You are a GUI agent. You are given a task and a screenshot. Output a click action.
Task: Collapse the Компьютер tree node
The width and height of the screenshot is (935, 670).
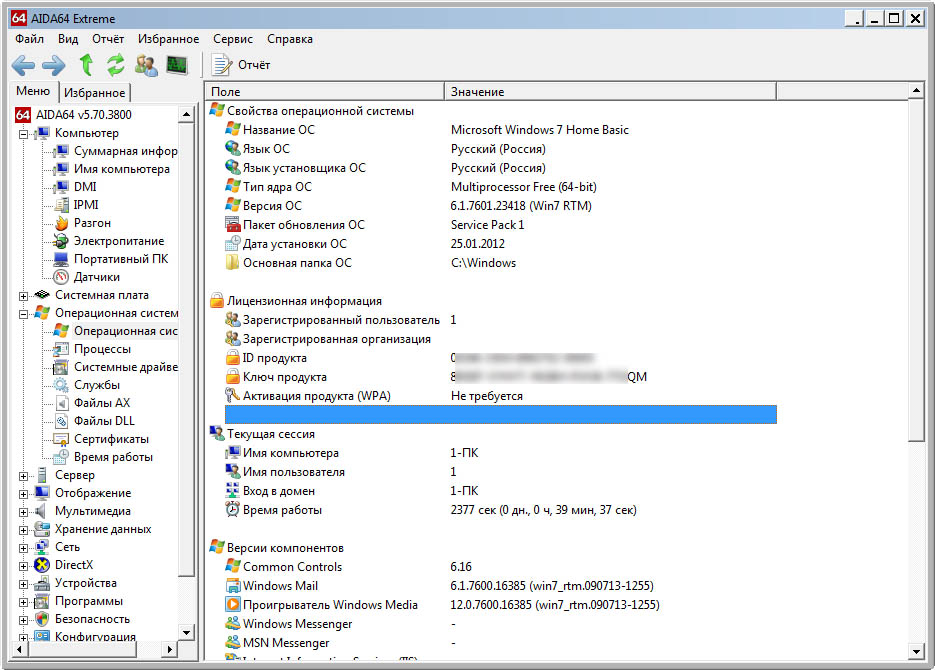[x=24, y=134]
